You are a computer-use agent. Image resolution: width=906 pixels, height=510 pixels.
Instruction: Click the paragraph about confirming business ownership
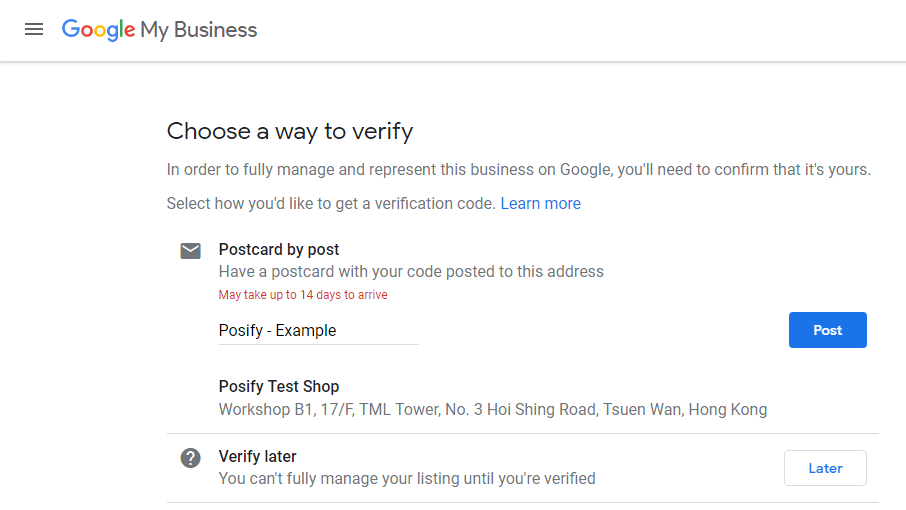[518, 170]
